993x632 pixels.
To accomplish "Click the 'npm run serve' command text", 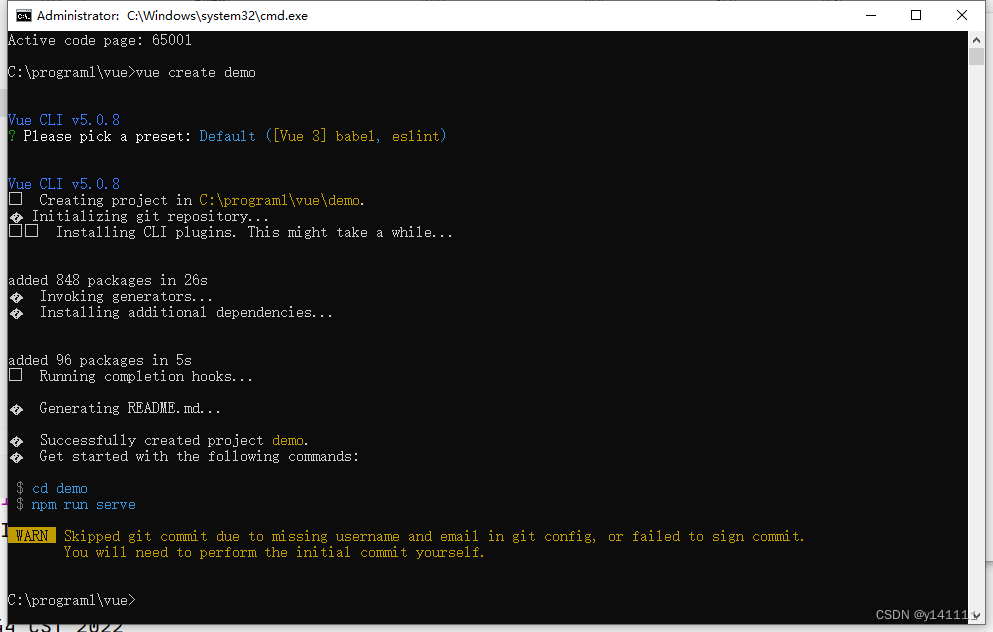I will [x=84, y=504].
